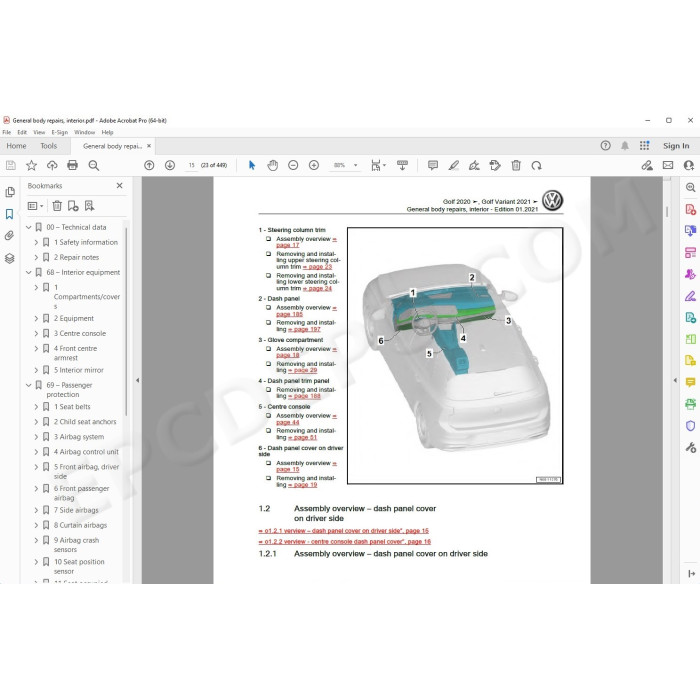Click the Delete page trash icon in toolbar
The width and height of the screenshot is (700, 700).
click(x=516, y=166)
